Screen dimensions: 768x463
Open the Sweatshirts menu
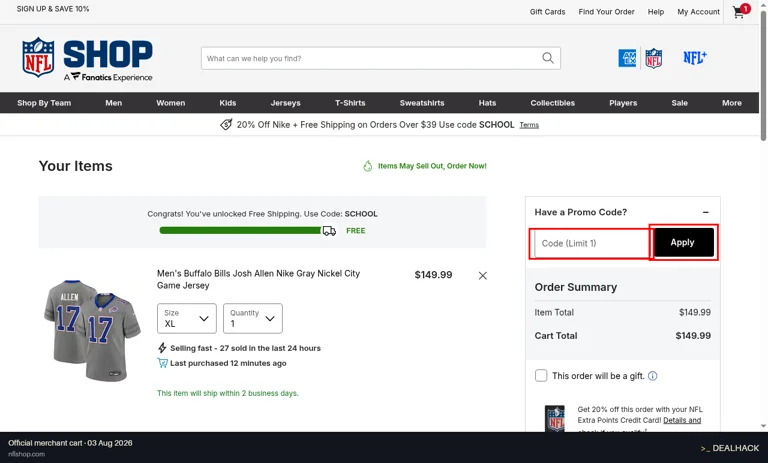(x=422, y=103)
